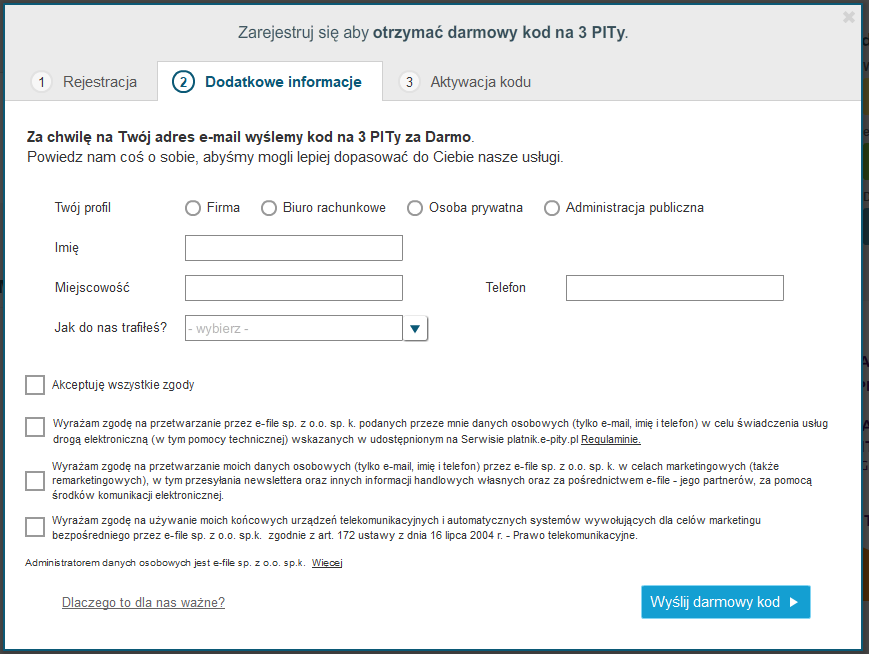Click the step 3 circle icon
Screen dimensions: 869x654
[x=409, y=82]
